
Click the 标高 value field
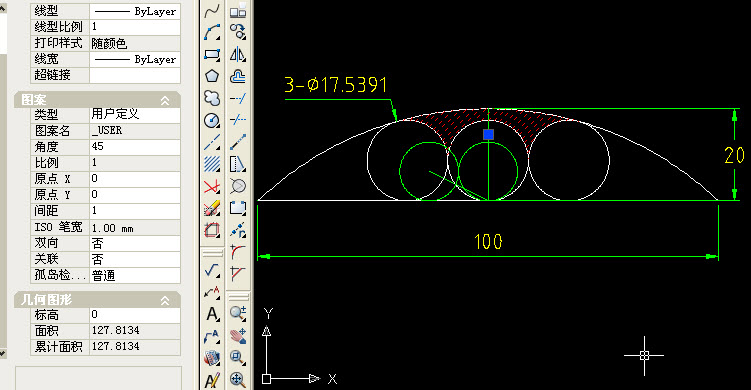135,314
